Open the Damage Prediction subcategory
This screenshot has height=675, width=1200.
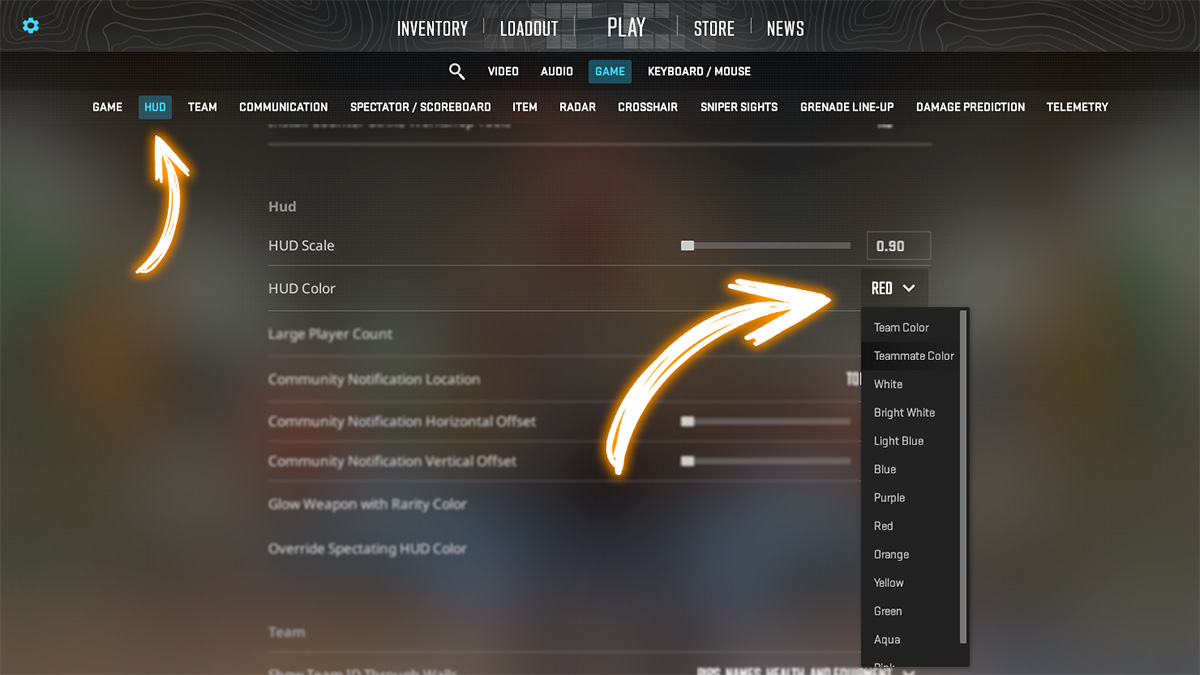click(x=970, y=107)
